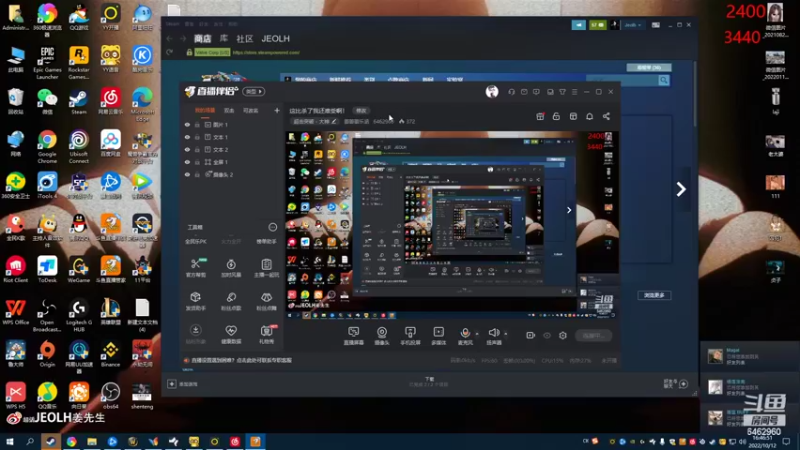The image size is (800, 450).
Task: Open the cube box helper tool
Action: 195,301
